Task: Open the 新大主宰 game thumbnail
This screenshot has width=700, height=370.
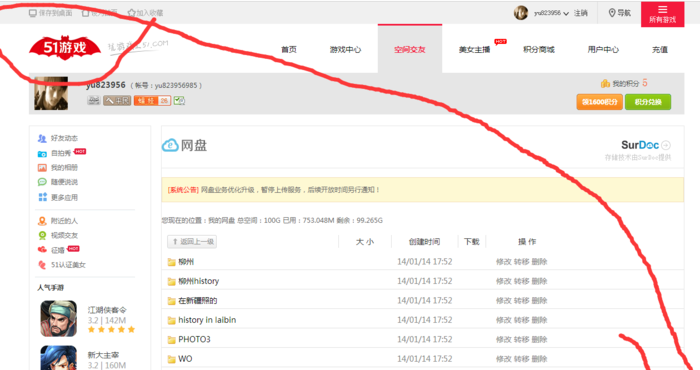Action: coord(58,358)
